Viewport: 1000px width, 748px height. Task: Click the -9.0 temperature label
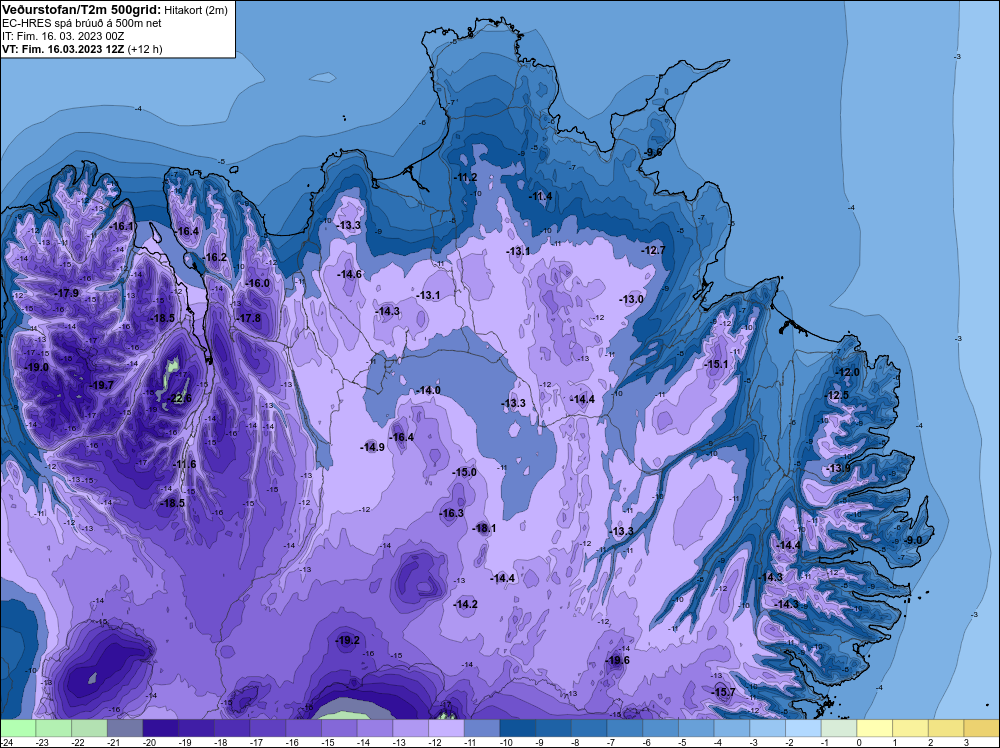click(913, 540)
